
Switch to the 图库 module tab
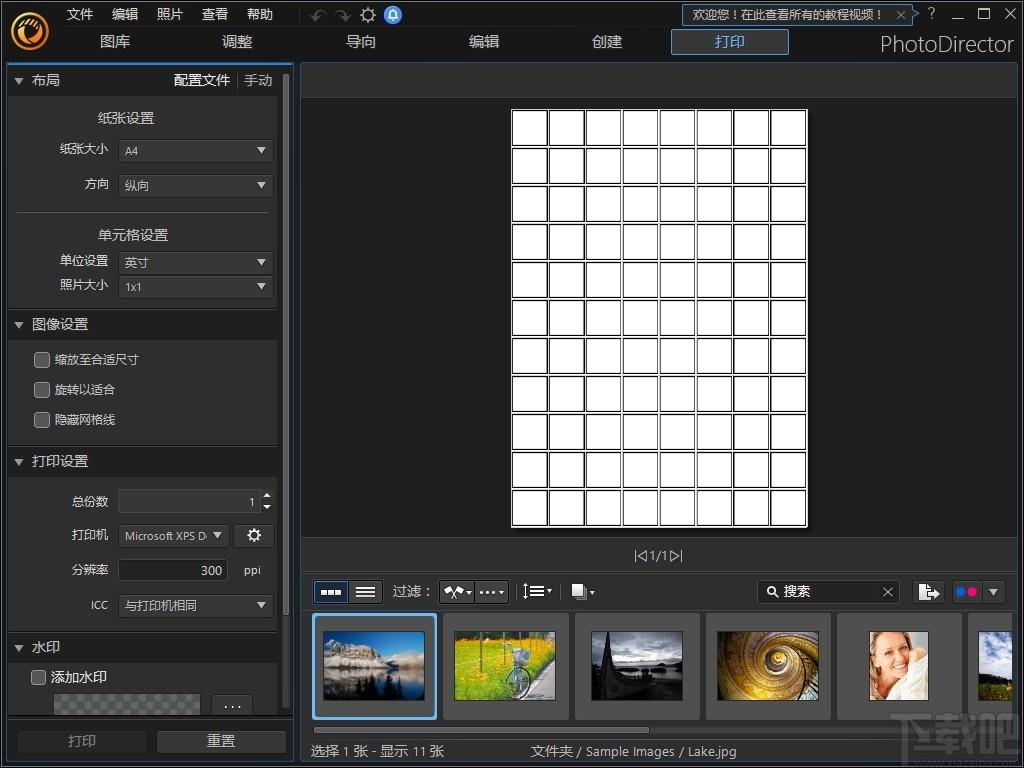pyautogui.click(x=115, y=42)
